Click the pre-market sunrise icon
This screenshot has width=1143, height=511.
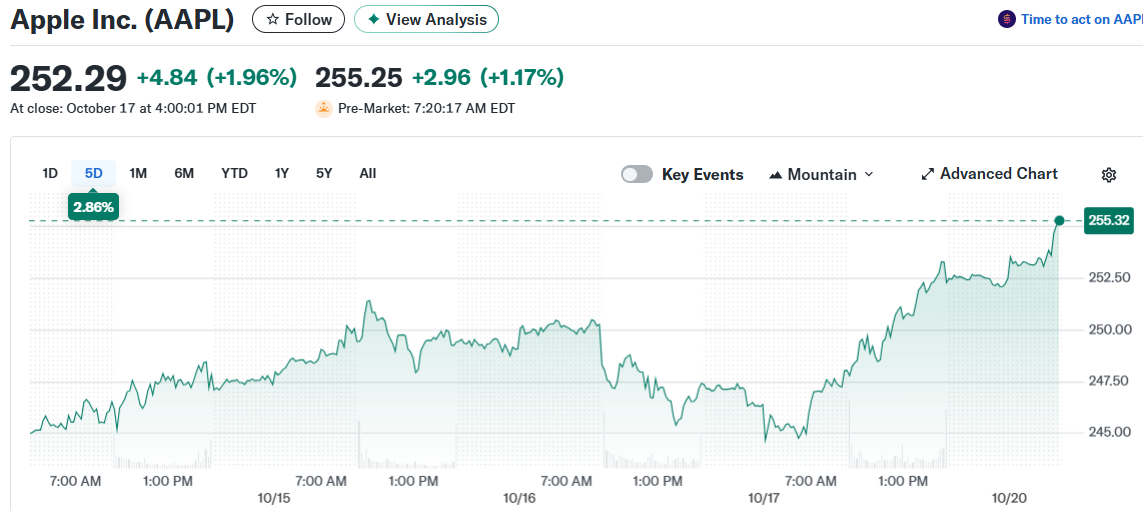coord(324,108)
